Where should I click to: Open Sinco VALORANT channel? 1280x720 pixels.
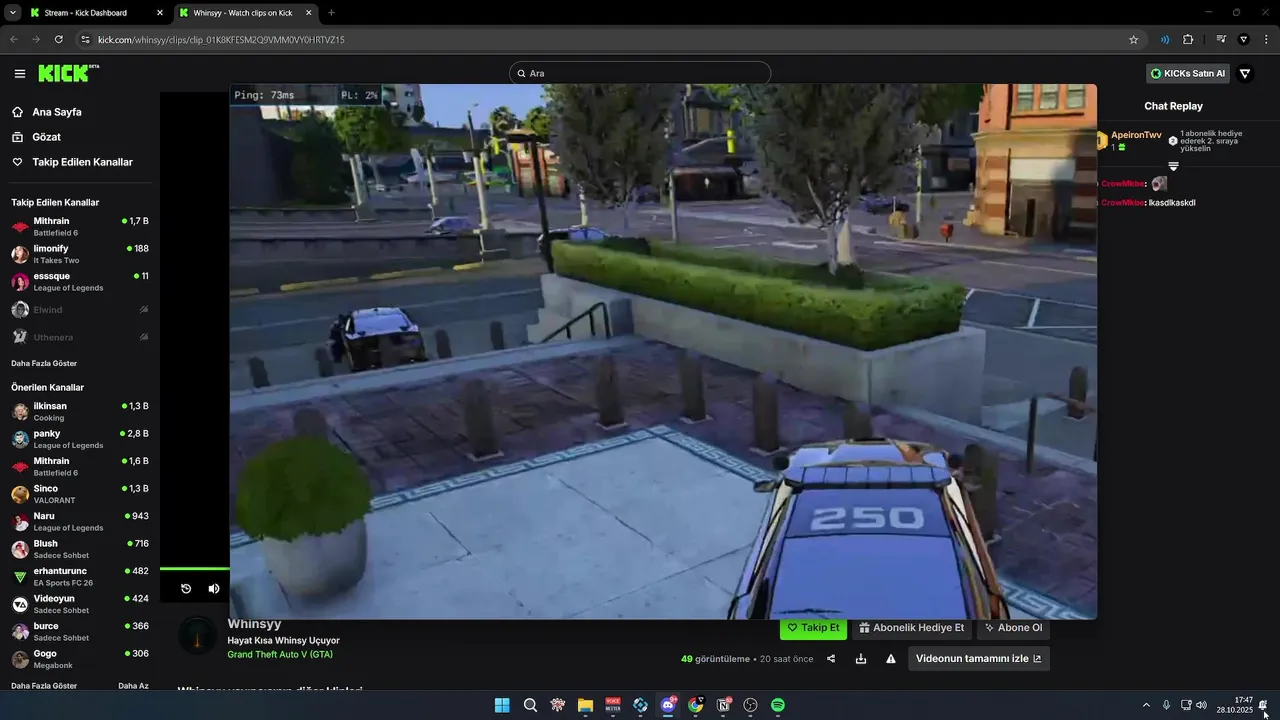click(80, 494)
